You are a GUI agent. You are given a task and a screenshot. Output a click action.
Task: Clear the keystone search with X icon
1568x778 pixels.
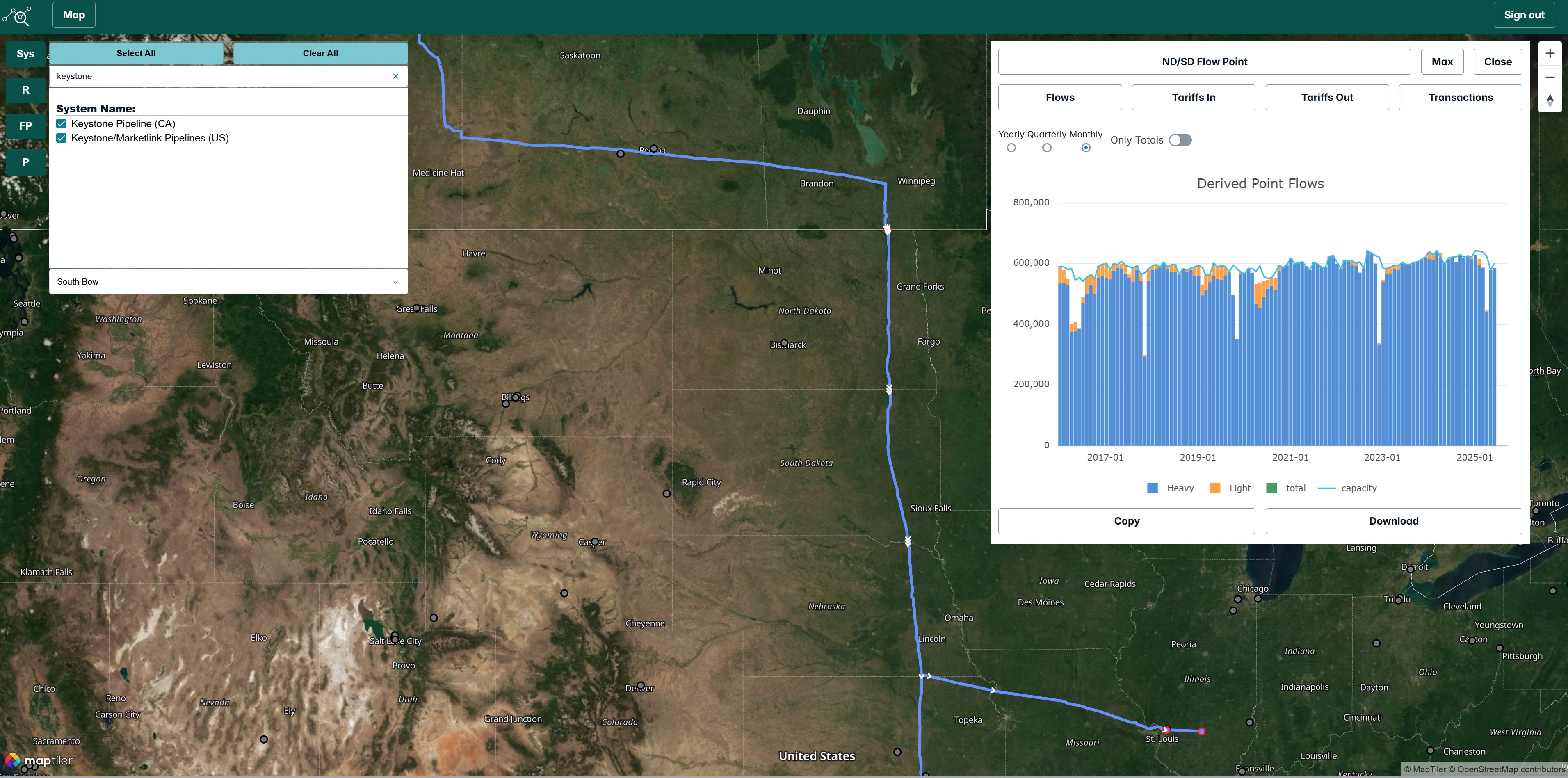tap(396, 76)
